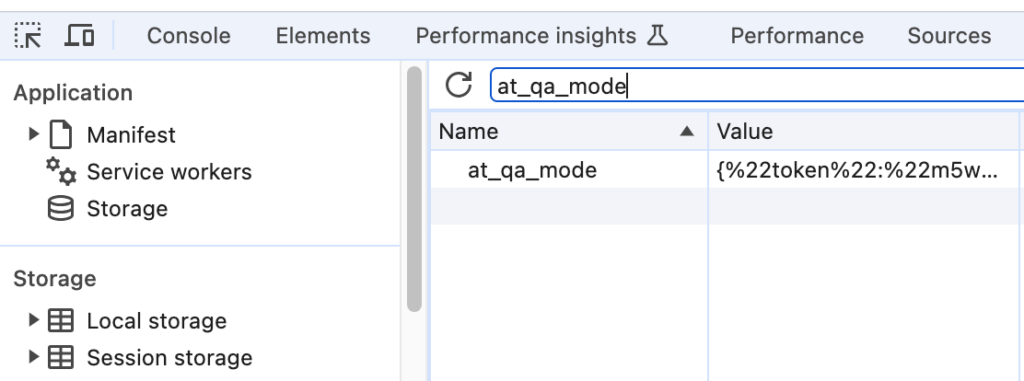1024x381 pixels.
Task: Click the Service workers gears icon
Action: (x=61, y=171)
